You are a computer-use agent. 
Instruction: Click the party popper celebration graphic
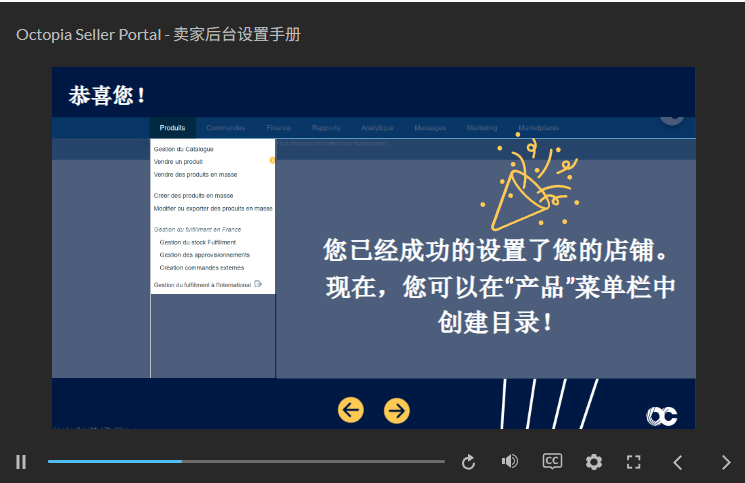[530, 181]
